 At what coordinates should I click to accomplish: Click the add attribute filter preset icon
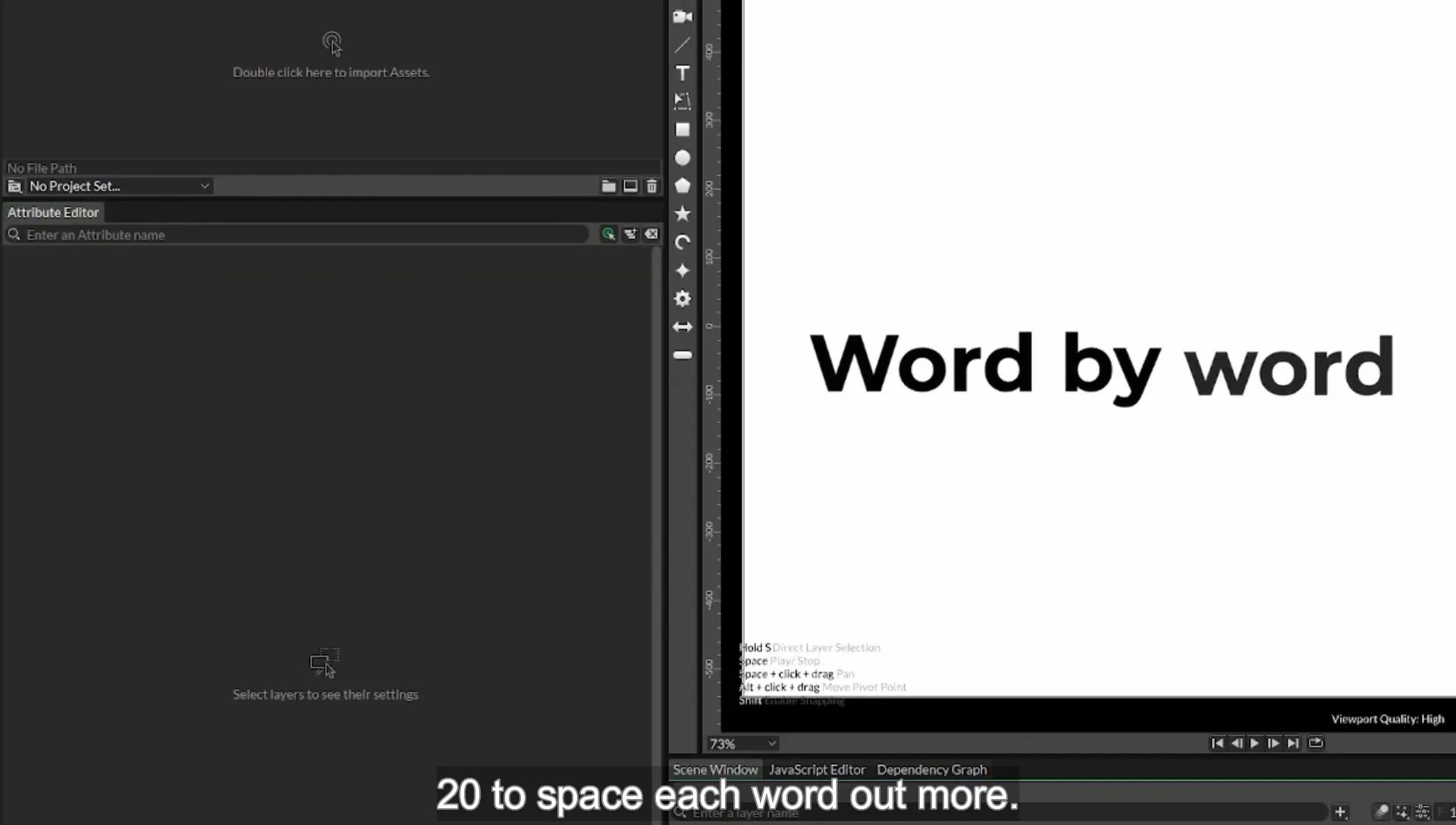(630, 234)
